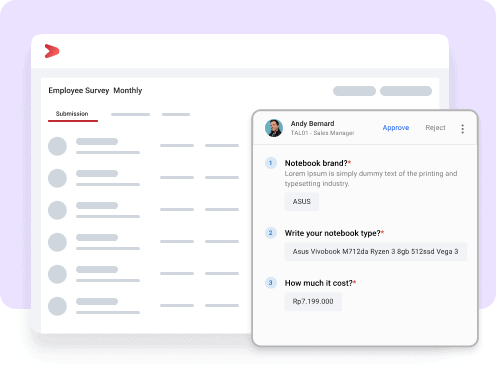Click question number 3 badge
496x370 pixels.
pos(271,283)
